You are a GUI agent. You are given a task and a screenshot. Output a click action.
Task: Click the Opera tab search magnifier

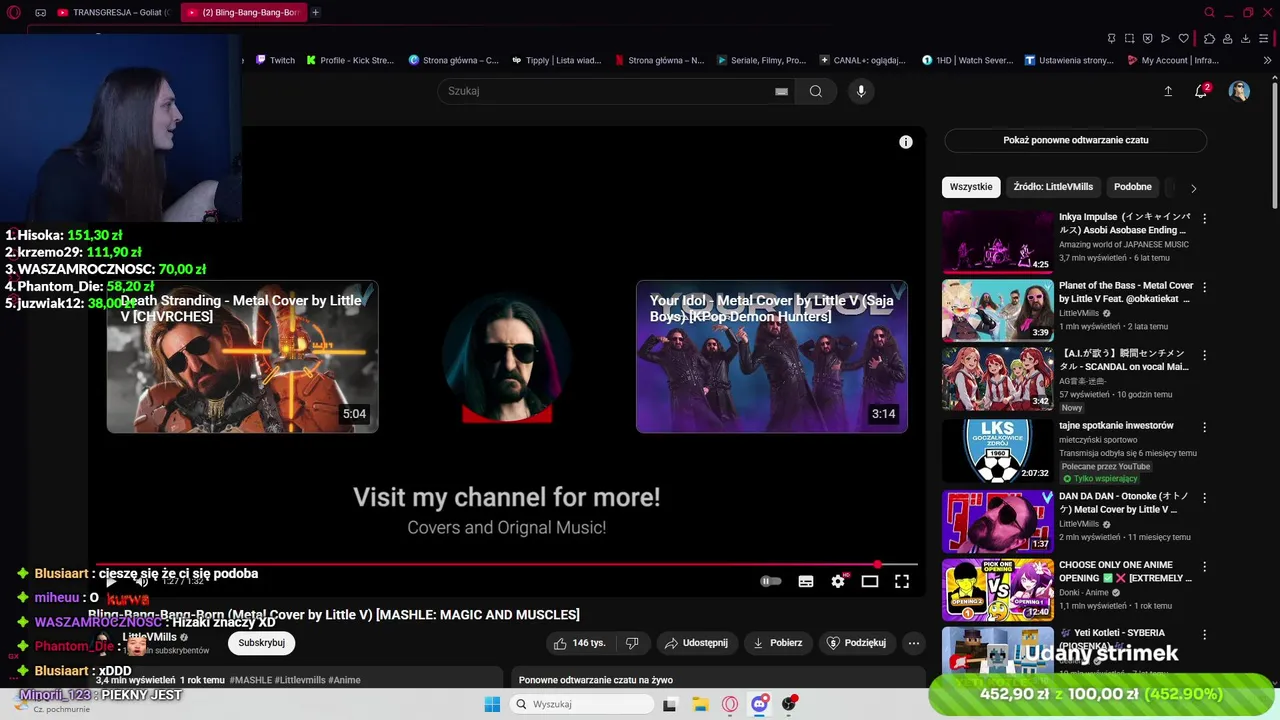1209,13
